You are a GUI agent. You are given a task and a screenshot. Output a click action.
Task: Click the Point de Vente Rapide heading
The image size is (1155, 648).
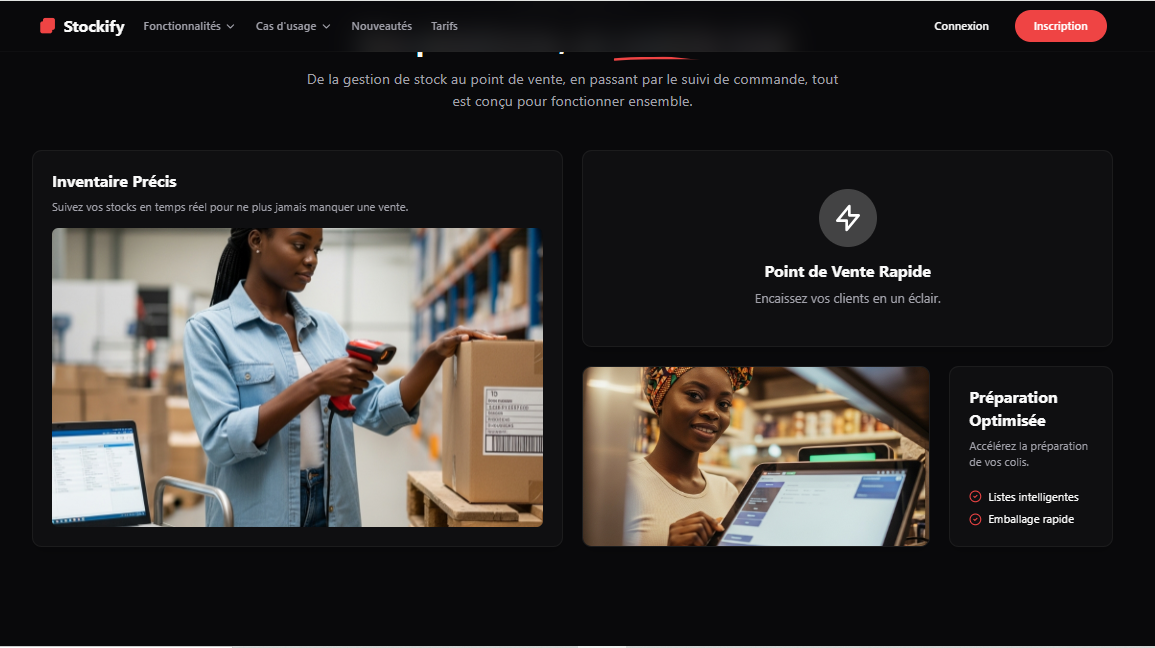pos(848,272)
